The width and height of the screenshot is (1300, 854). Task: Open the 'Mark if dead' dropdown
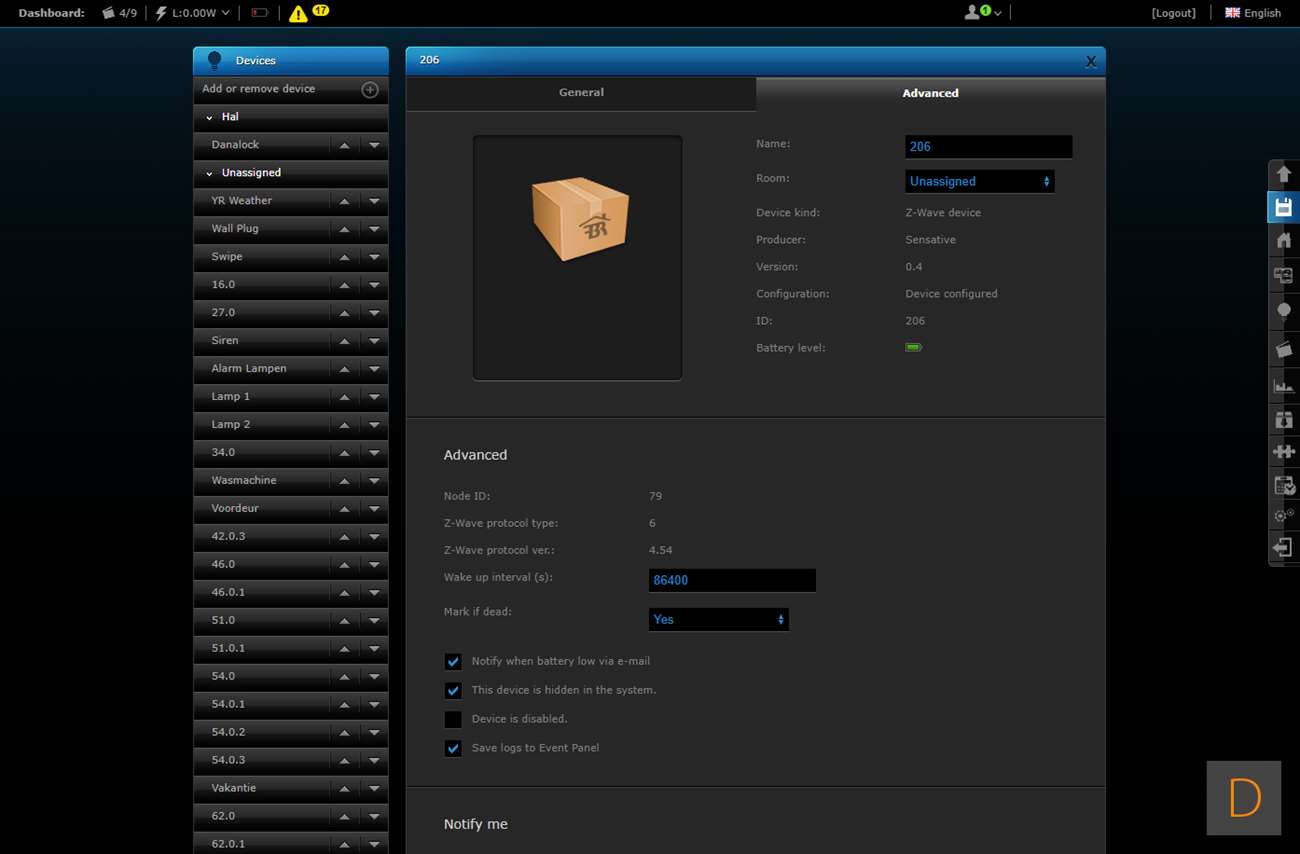coord(718,620)
